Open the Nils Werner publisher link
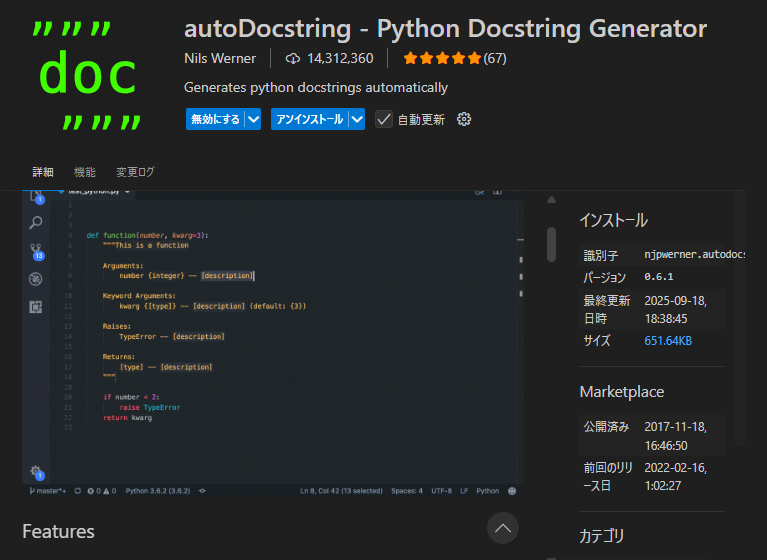Image resolution: width=767 pixels, height=560 pixels. [x=220, y=58]
